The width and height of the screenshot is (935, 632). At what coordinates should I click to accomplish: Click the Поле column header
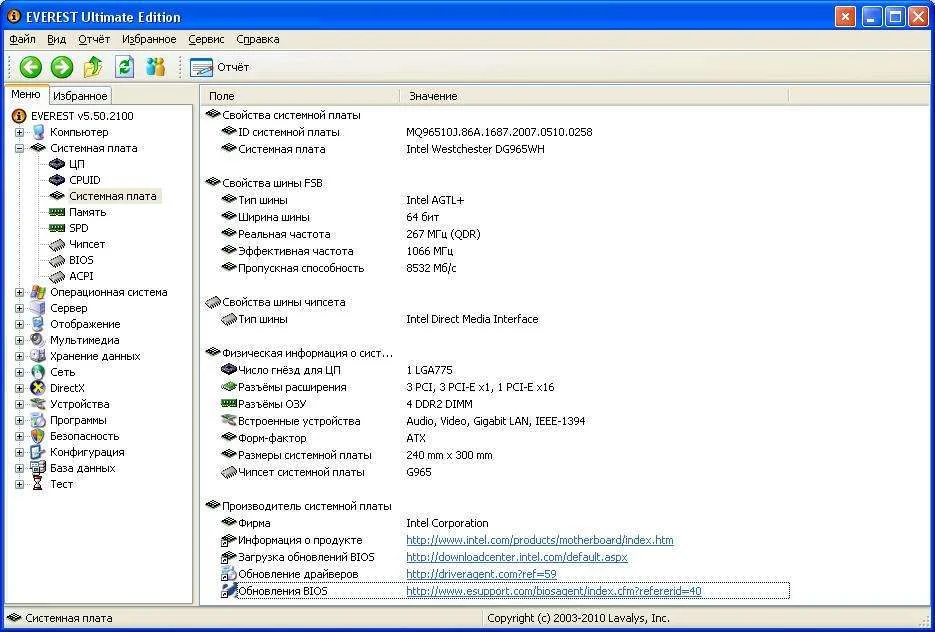click(x=301, y=96)
